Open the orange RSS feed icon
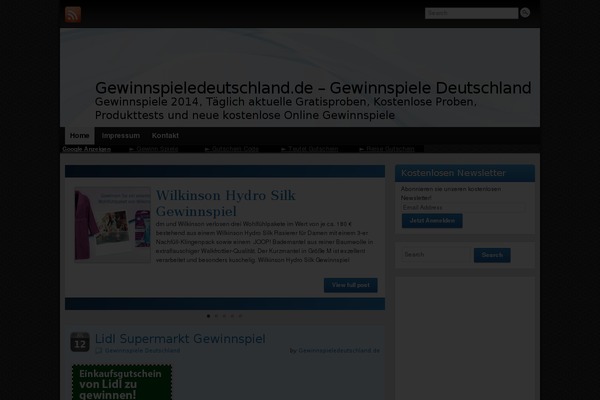The width and height of the screenshot is (600, 400). coord(73,15)
